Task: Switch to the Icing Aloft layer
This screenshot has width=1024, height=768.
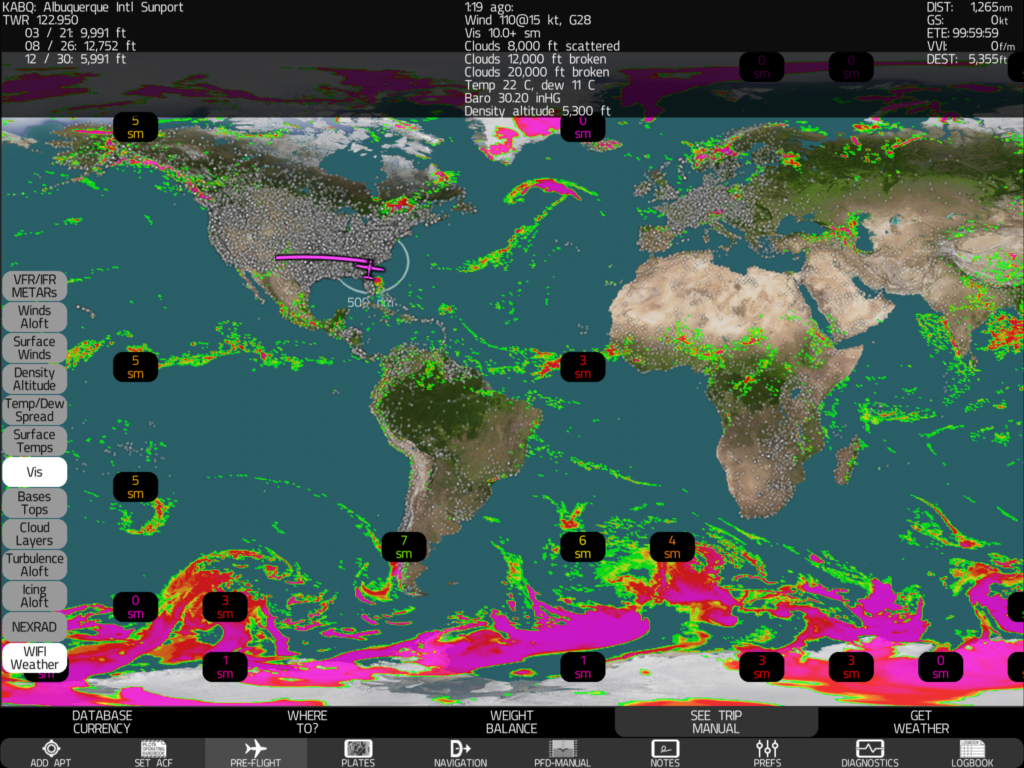Action: point(34,596)
